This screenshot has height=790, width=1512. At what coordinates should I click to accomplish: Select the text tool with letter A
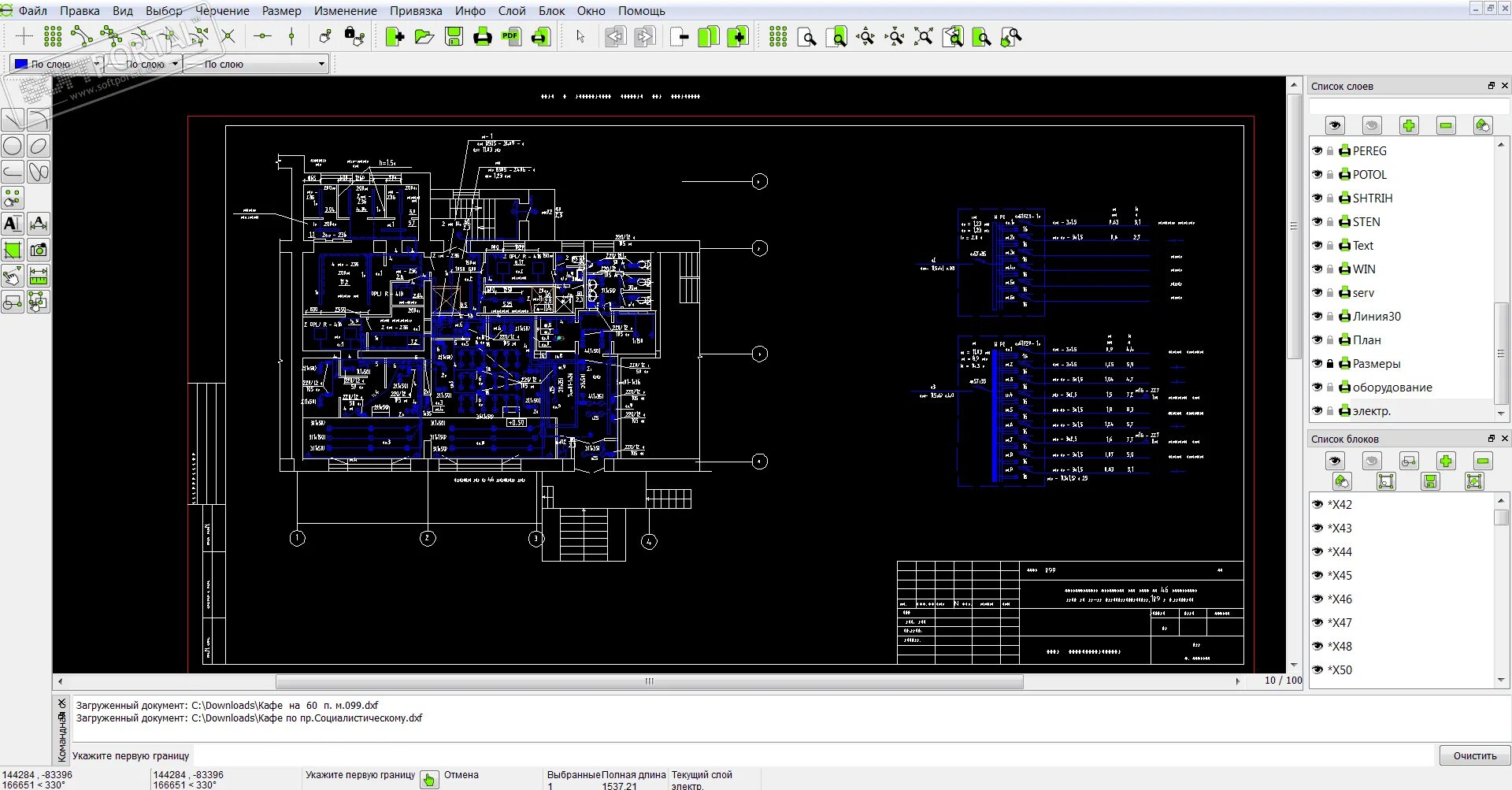[13, 224]
